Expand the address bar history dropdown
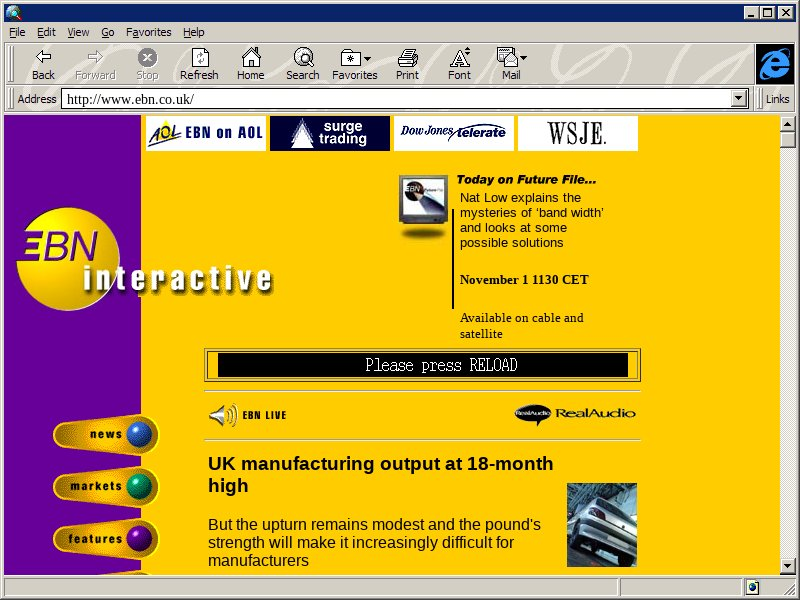800x600 pixels. [740, 99]
